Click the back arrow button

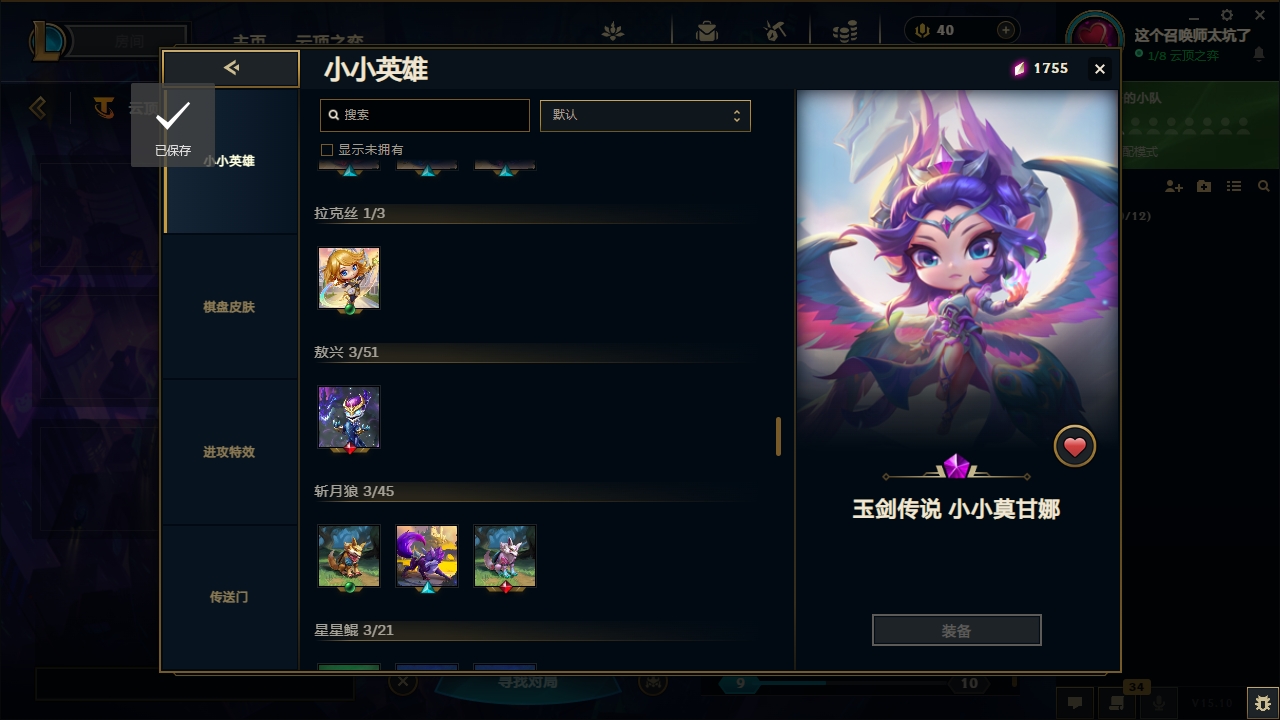231,68
